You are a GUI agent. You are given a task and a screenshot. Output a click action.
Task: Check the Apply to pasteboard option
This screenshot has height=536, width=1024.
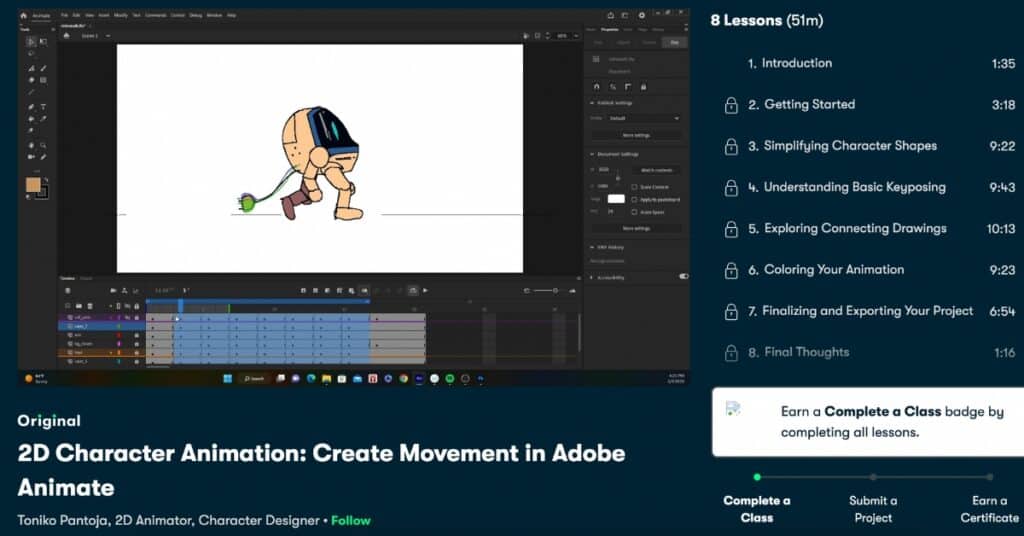(634, 199)
